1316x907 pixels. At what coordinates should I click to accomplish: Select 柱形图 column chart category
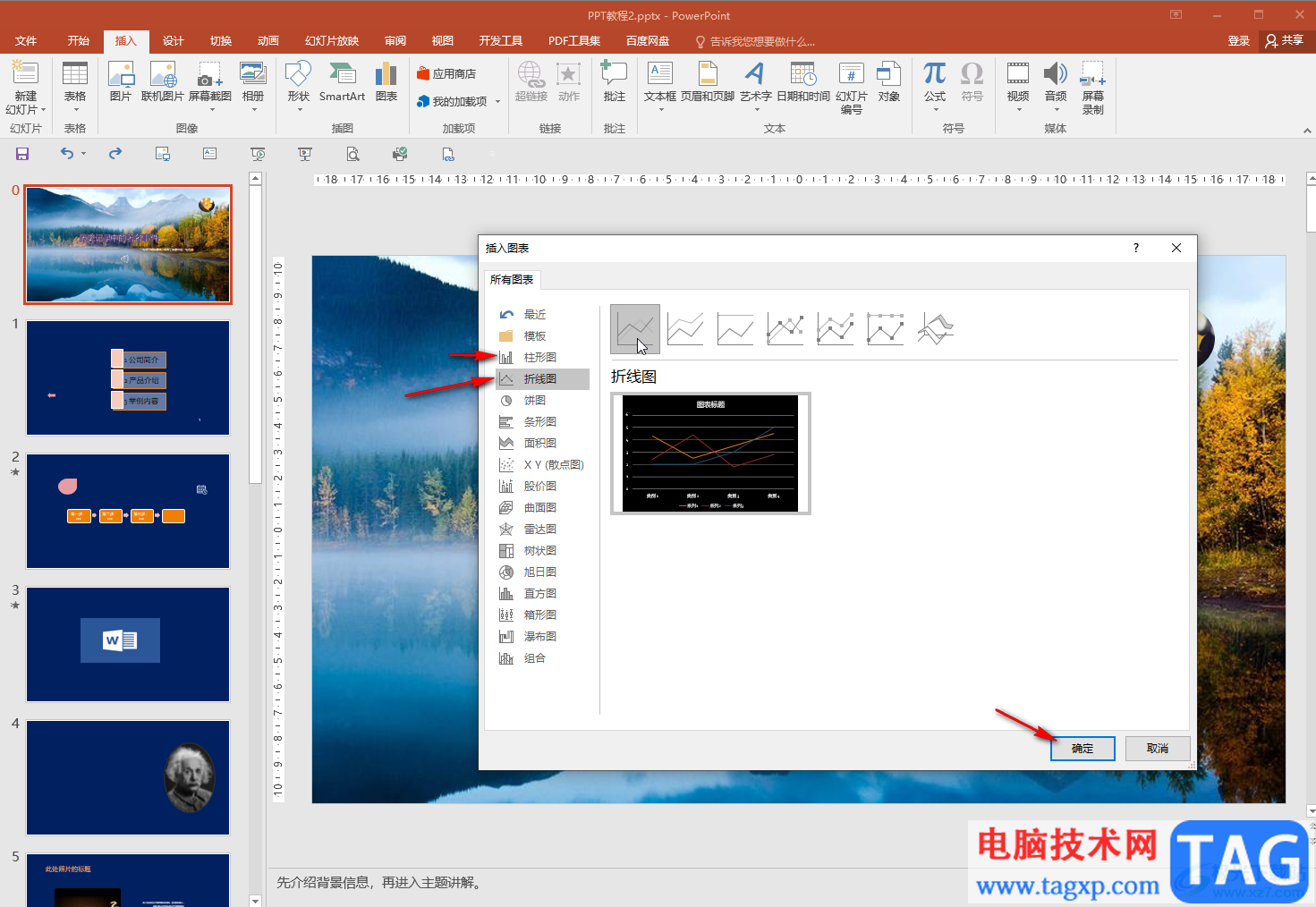[539, 358]
